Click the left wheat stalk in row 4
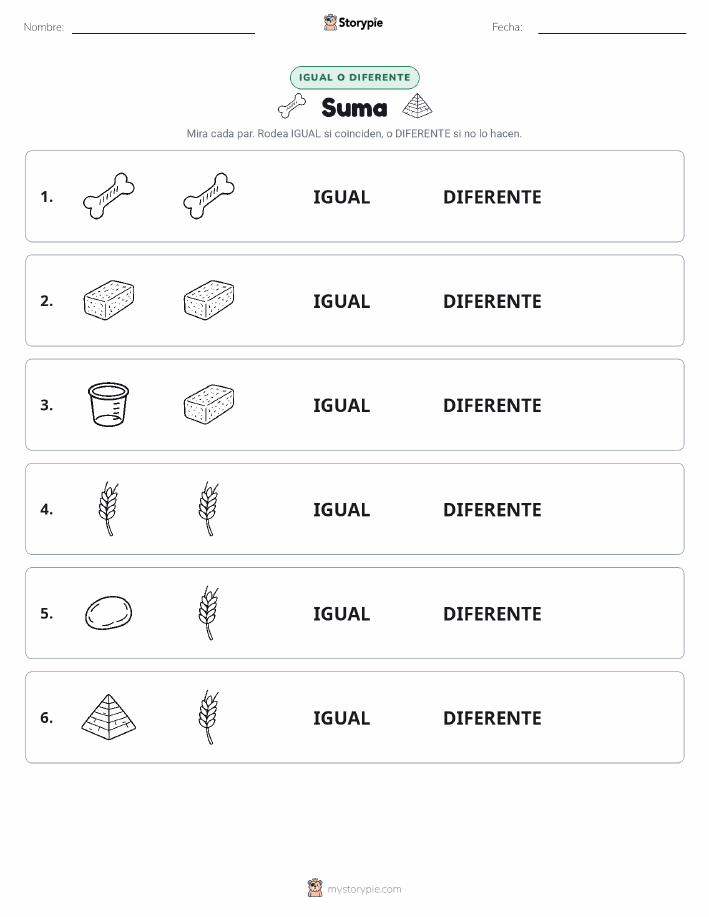709x917 pixels. coord(109,509)
